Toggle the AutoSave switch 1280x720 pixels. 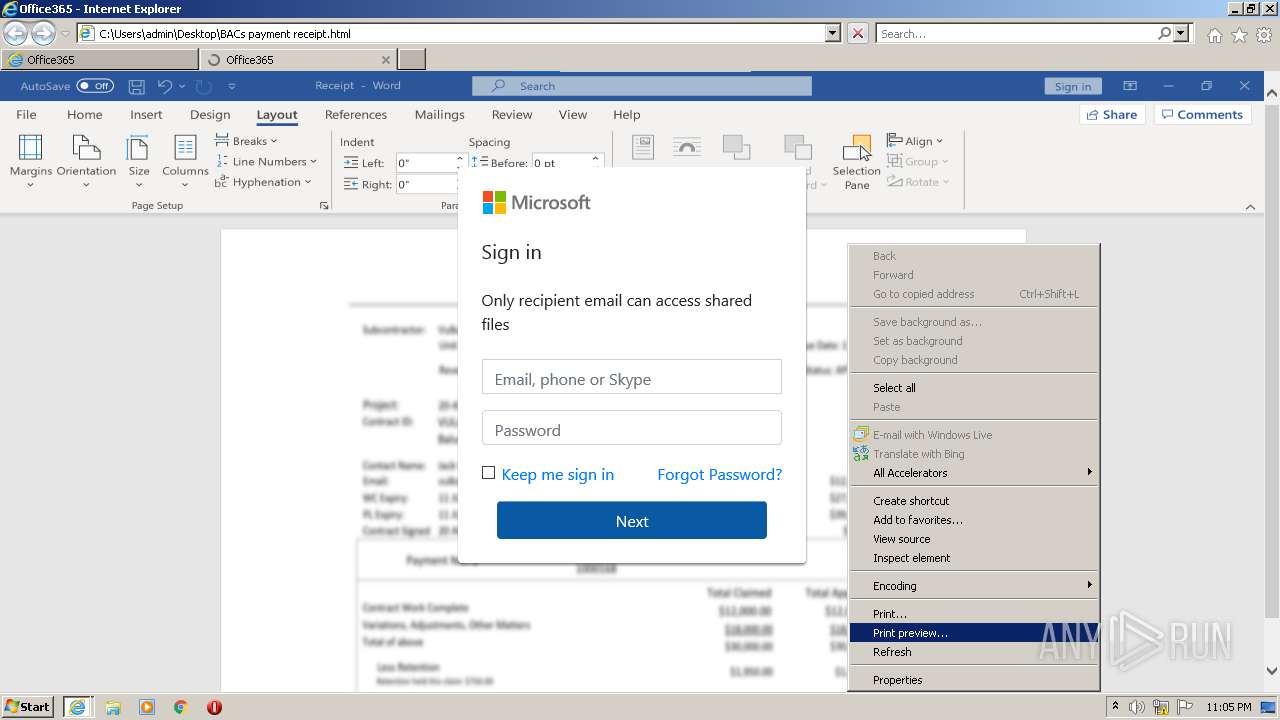95,86
